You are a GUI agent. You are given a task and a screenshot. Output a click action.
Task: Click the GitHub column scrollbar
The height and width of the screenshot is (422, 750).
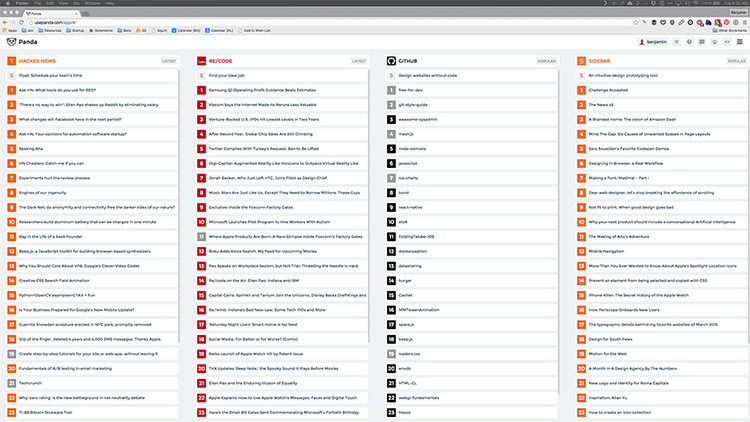click(559, 232)
